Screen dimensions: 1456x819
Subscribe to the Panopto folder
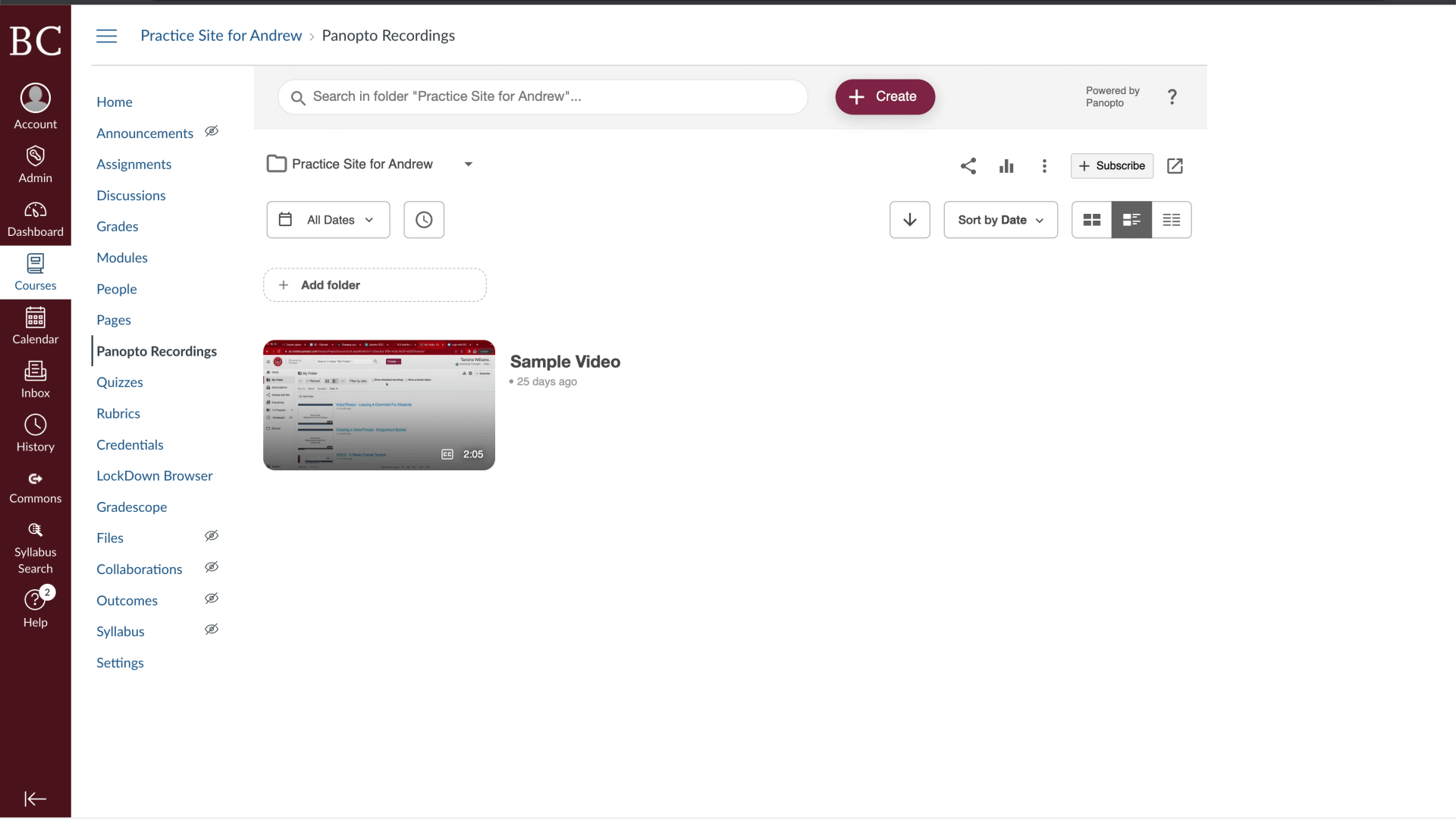[x=1112, y=166]
